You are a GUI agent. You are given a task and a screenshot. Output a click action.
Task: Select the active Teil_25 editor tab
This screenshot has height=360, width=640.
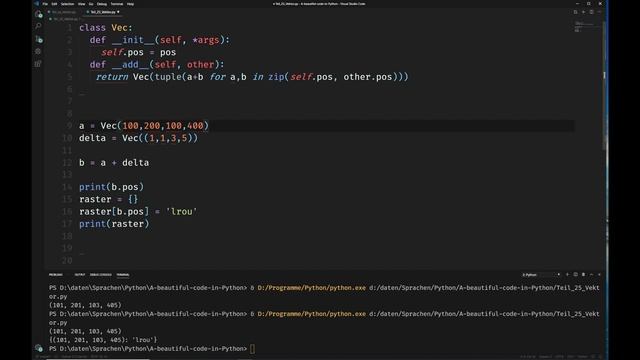[102, 12]
